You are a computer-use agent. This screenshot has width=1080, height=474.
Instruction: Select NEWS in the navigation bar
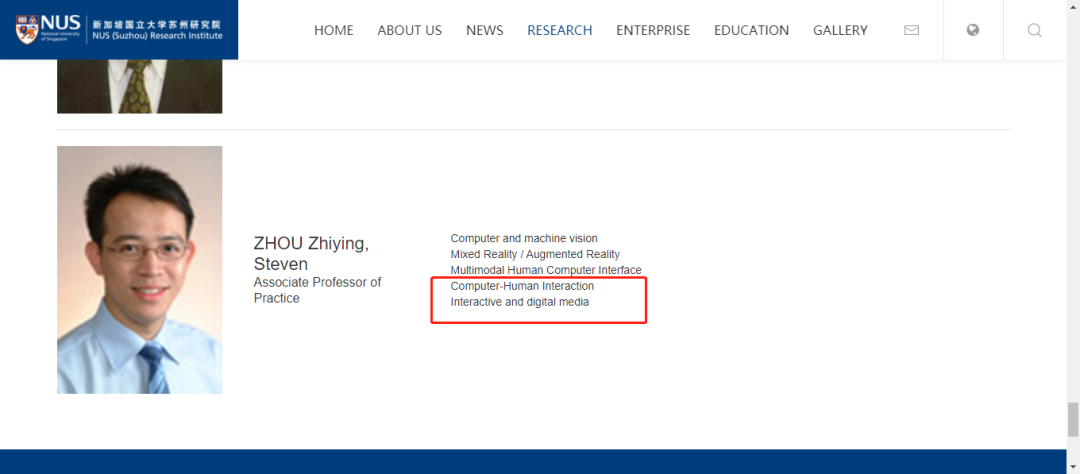tap(484, 30)
